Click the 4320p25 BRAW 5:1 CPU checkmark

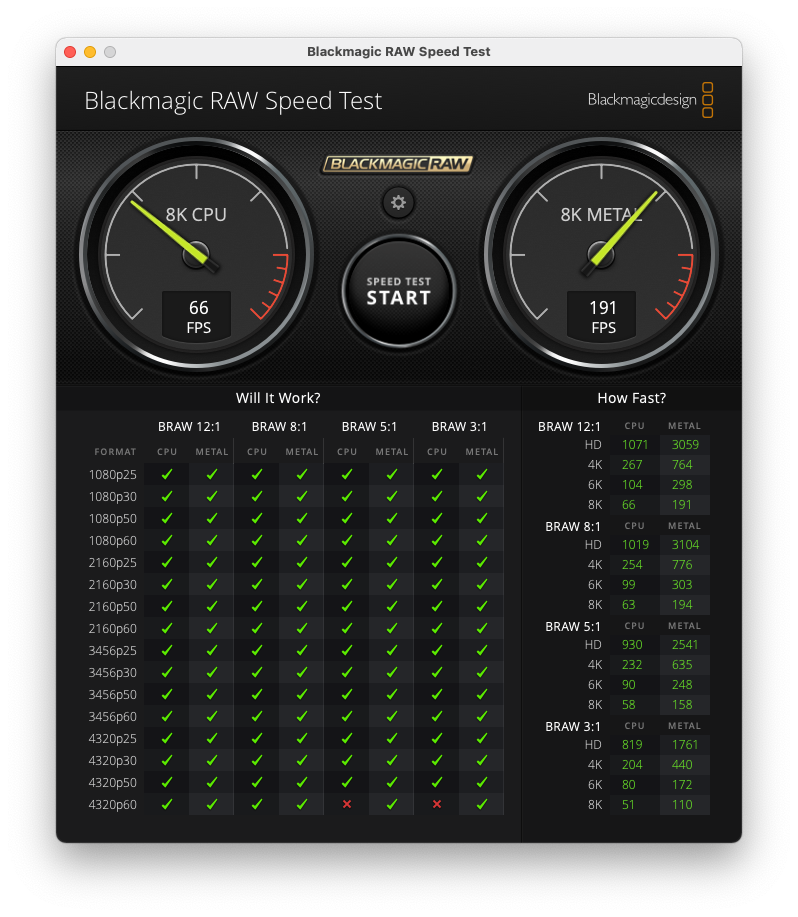(347, 738)
